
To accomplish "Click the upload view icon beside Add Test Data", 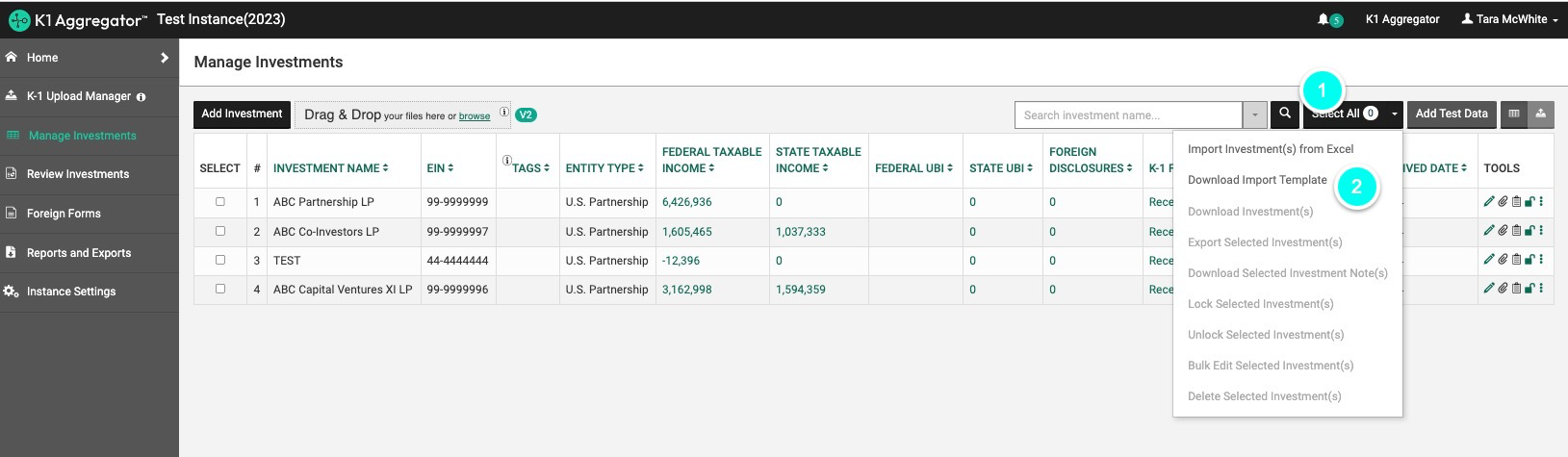I will point(1540,114).
